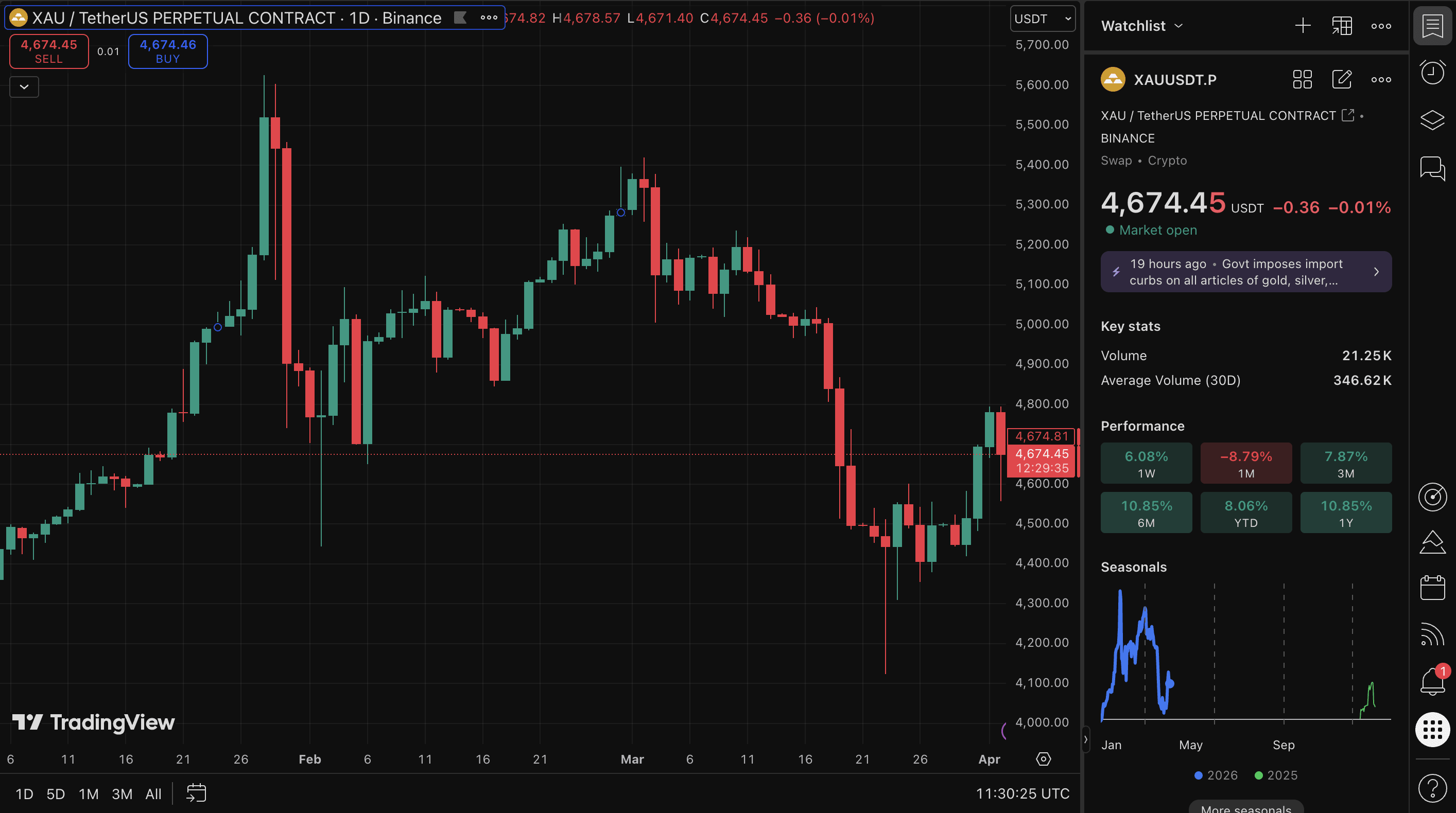This screenshot has height=813, width=1456.
Task: Open the Screeners target icon
Action: tap(1432, 497)
